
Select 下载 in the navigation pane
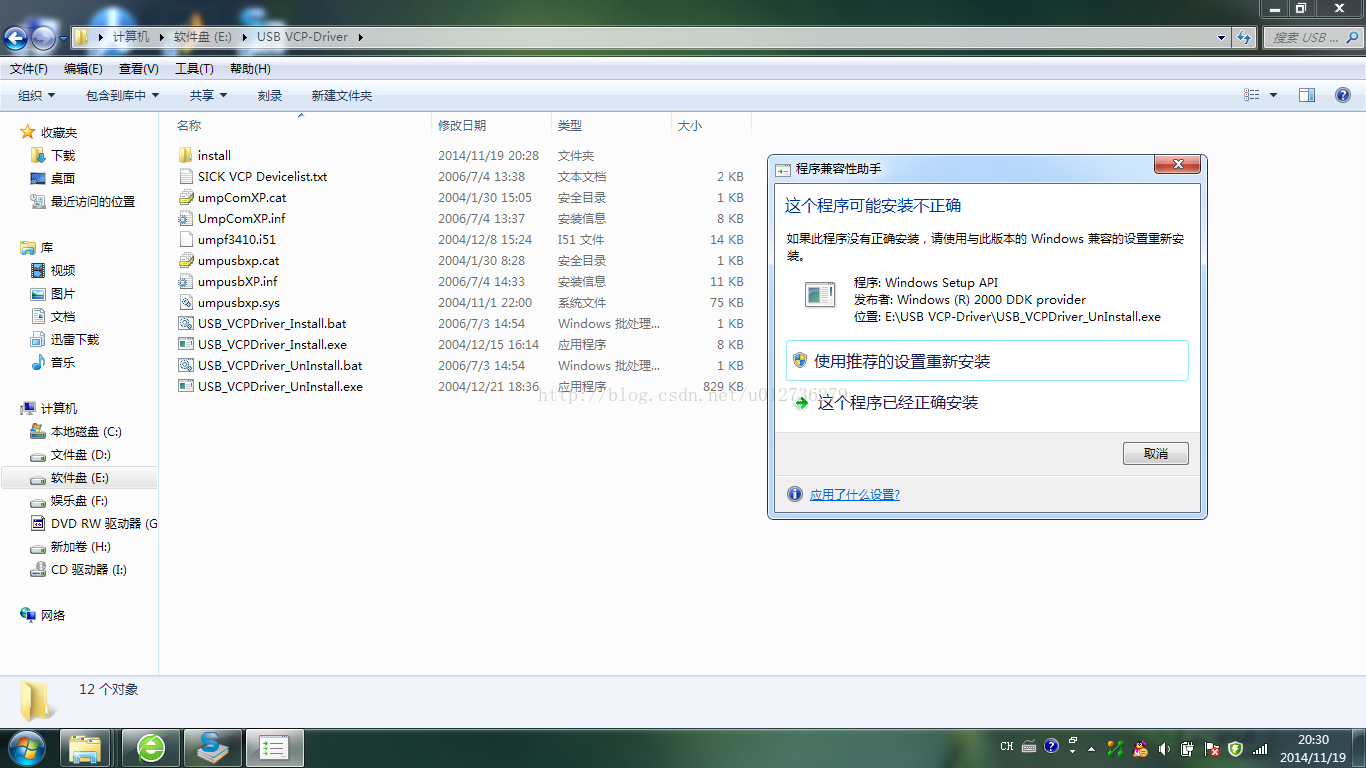[63, 155]
